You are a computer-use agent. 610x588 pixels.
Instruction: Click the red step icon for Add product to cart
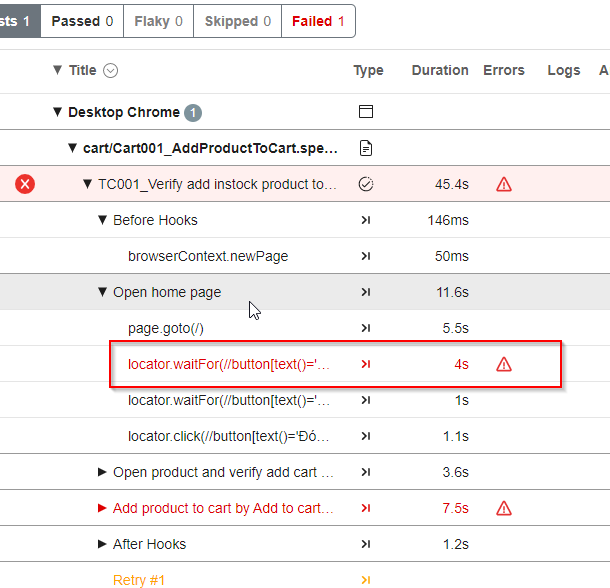pyautogui.click(x=366, y=508)
